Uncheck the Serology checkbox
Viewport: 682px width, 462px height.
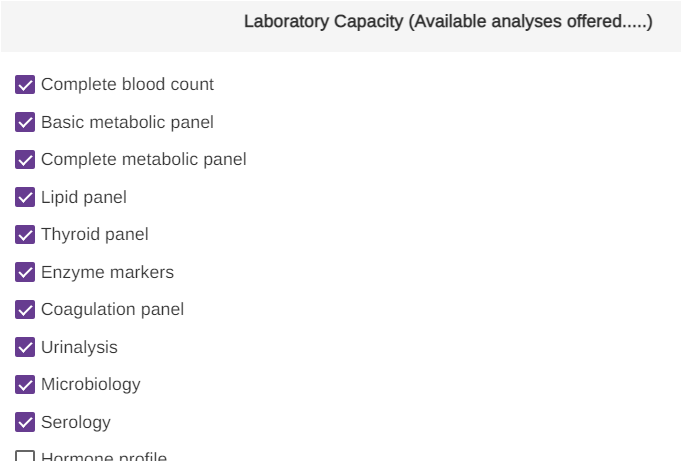26,422
